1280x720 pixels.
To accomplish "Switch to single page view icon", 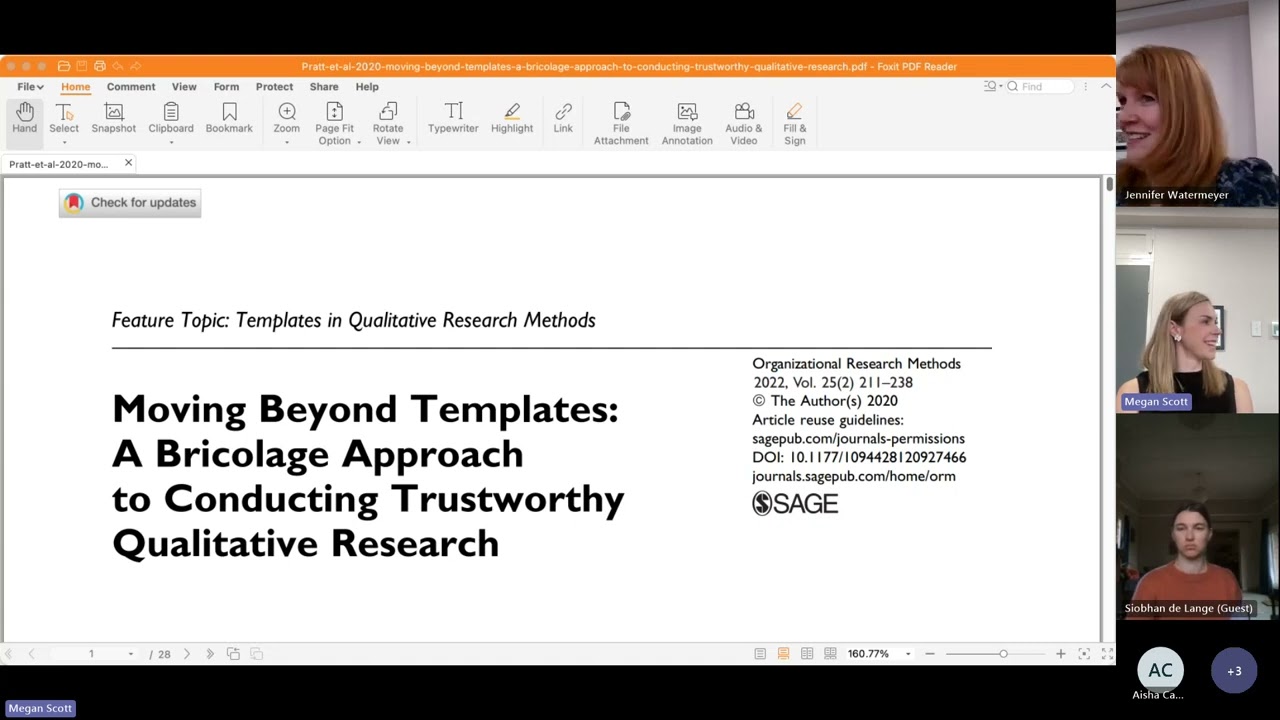I will 760,654.
